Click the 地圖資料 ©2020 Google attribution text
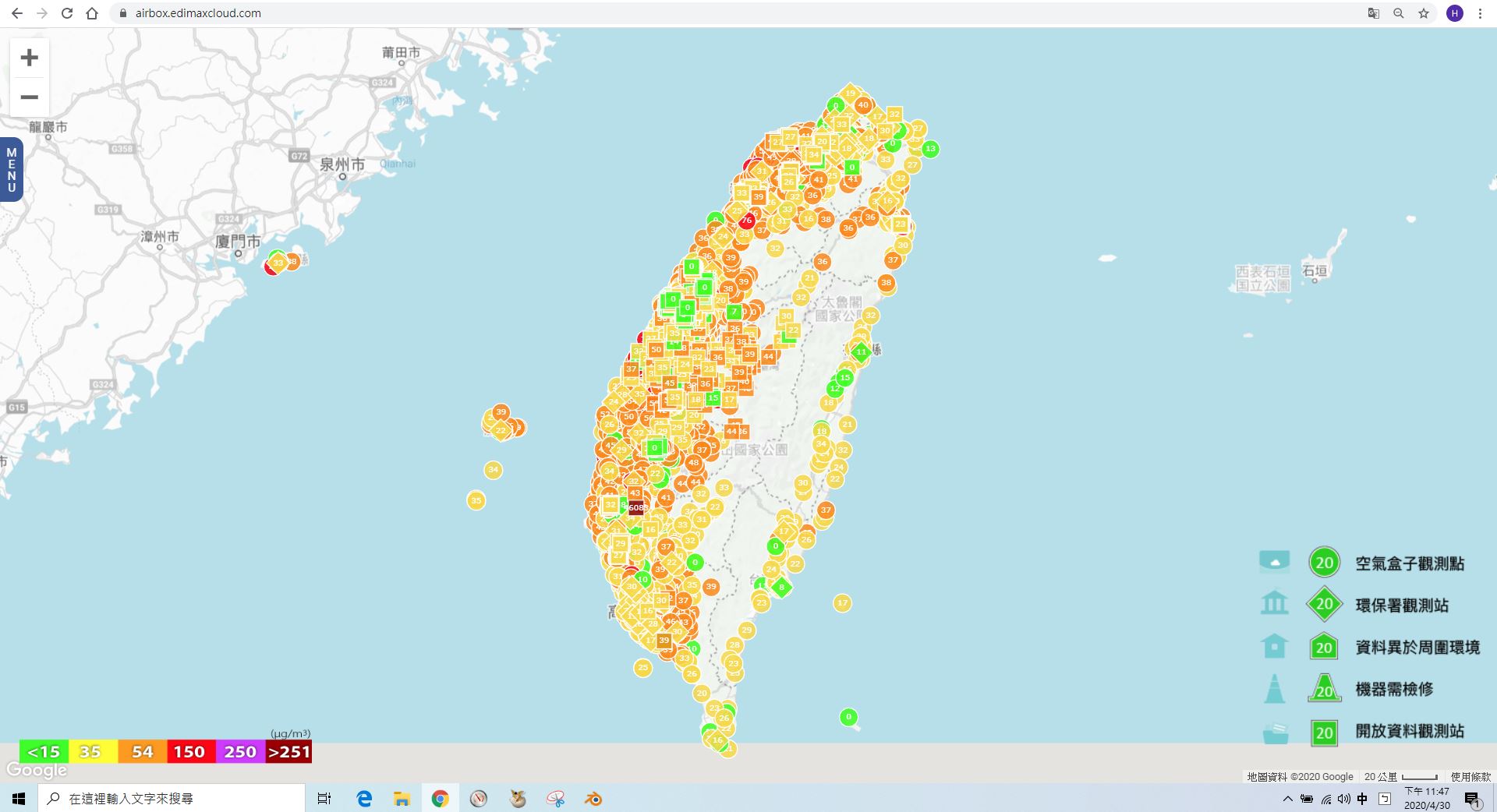1497x812 pixels. [x=1300, y=777]
